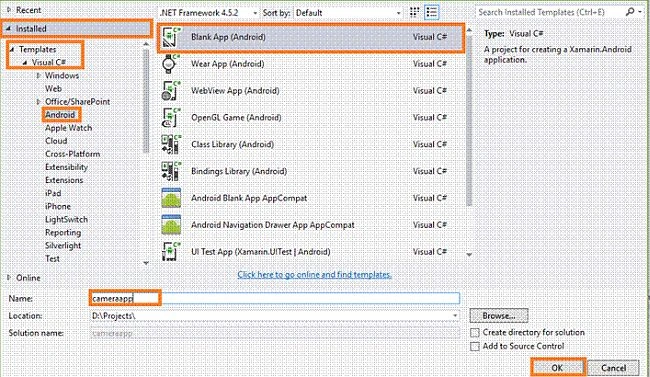Viewport: 650px width, 377px height.
Task: Click the WebView App (Android) icon
Action: tap(171, 91)
